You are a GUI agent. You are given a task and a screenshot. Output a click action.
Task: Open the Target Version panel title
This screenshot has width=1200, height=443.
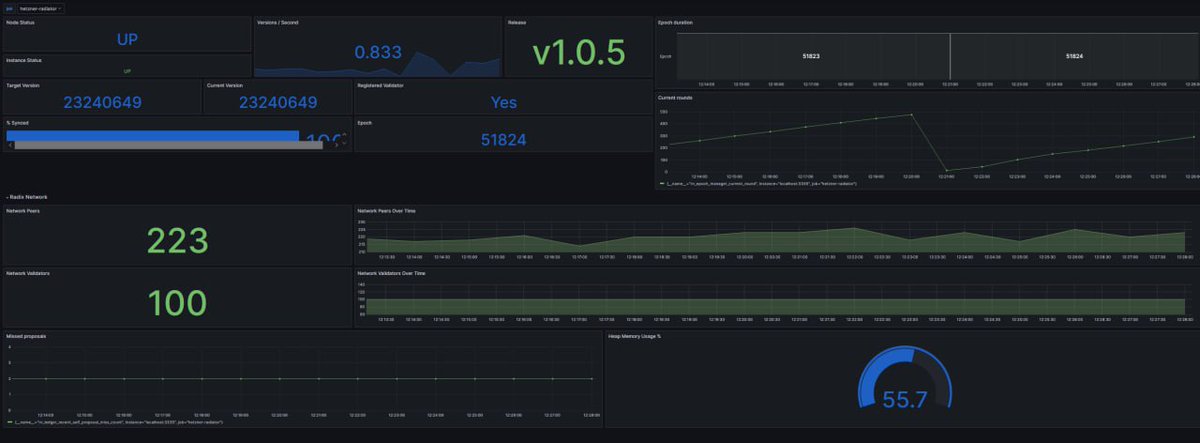click(24, 85)
